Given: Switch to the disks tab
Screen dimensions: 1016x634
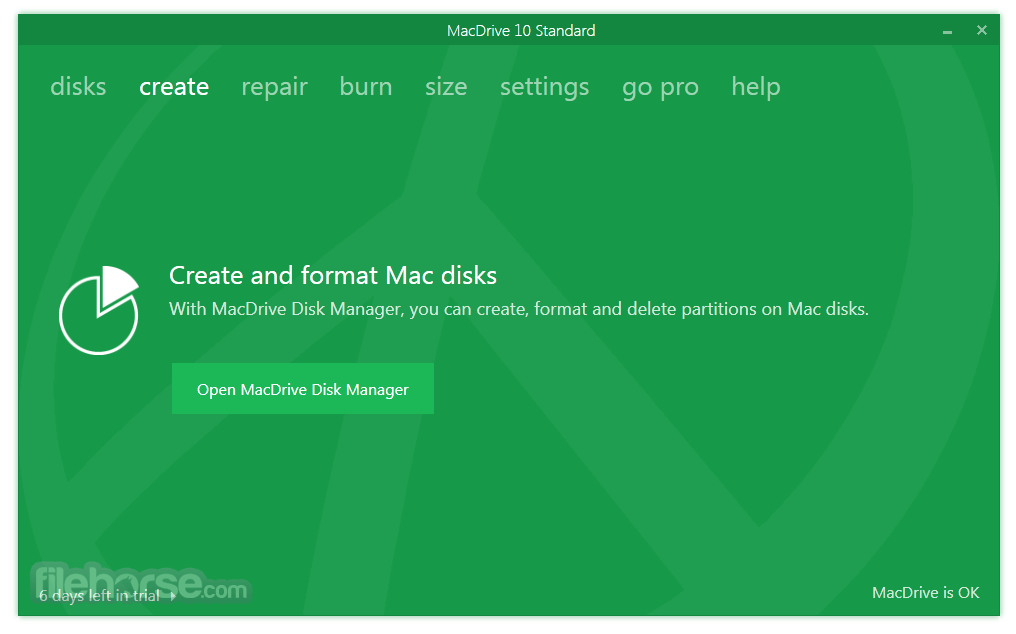Looking at the screenshot, I should click(x=78, y=86).
